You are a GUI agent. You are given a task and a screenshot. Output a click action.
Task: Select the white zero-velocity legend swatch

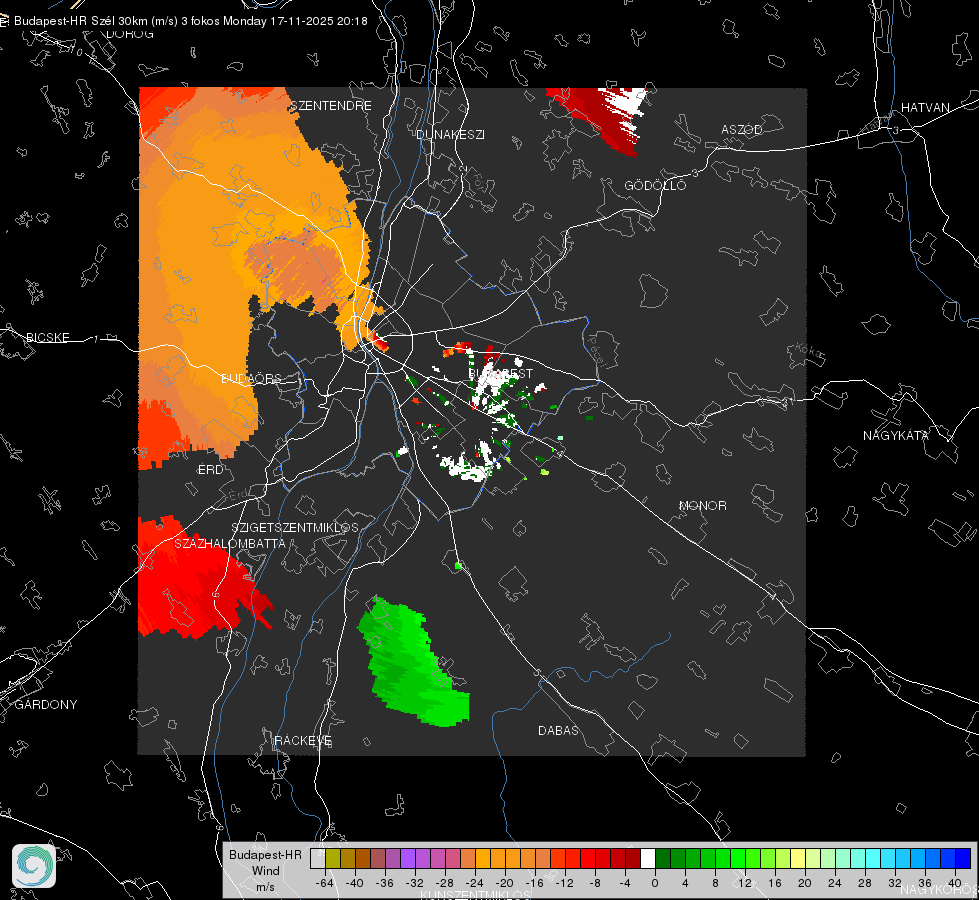648,859
